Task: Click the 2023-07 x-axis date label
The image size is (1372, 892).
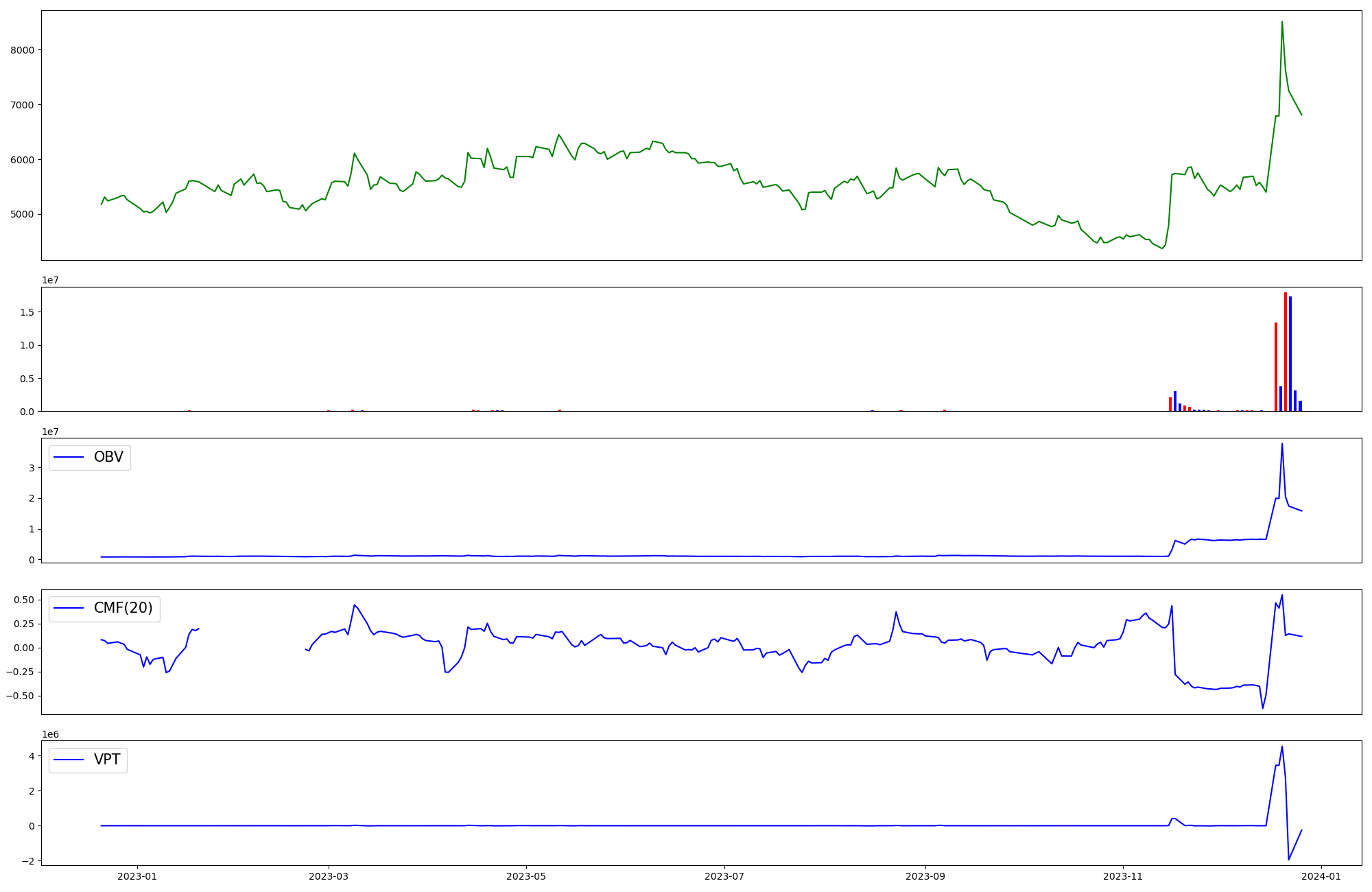Action: coord(724,876)
